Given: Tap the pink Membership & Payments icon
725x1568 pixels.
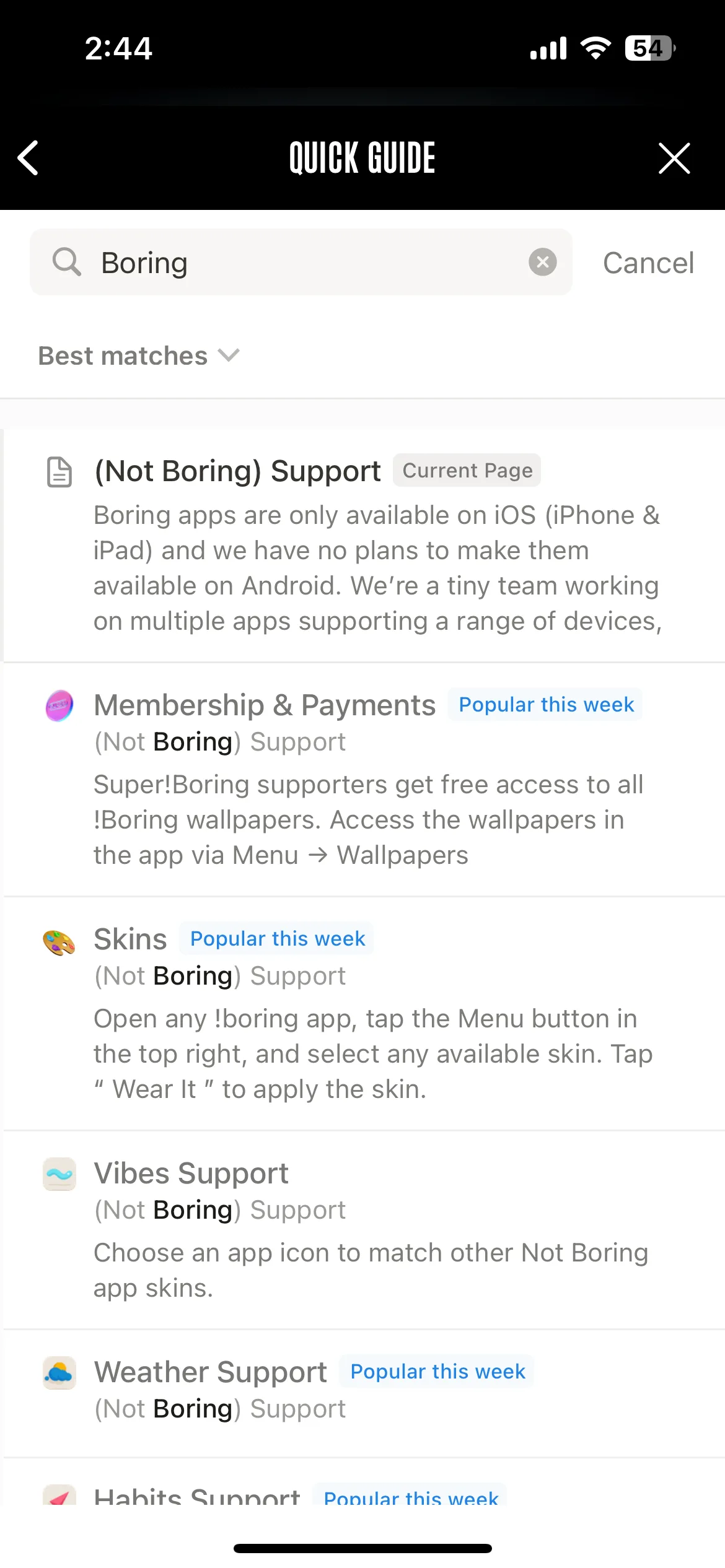Looking at the screenshot, I should pos(59,705).
